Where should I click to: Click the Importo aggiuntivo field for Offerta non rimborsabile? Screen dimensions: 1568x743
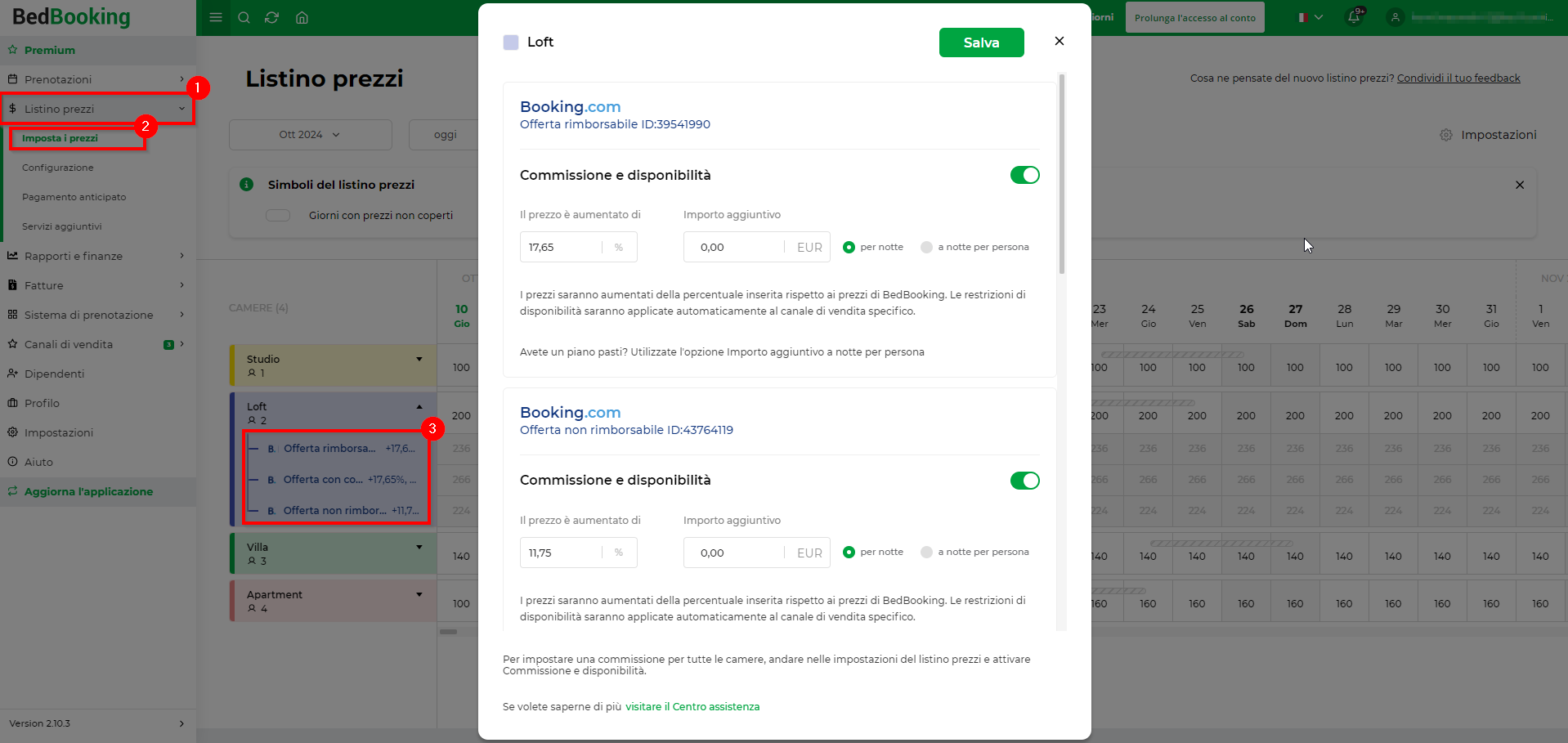pos(757,553)
